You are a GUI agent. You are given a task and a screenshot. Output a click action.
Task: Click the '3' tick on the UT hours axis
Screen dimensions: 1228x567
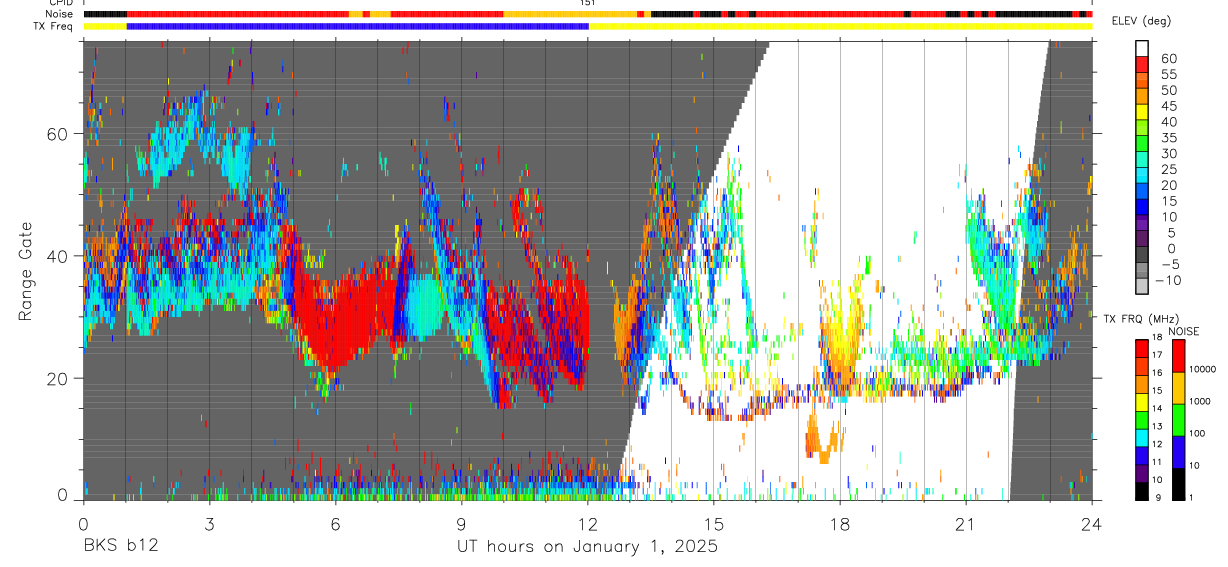pos(208,523)
